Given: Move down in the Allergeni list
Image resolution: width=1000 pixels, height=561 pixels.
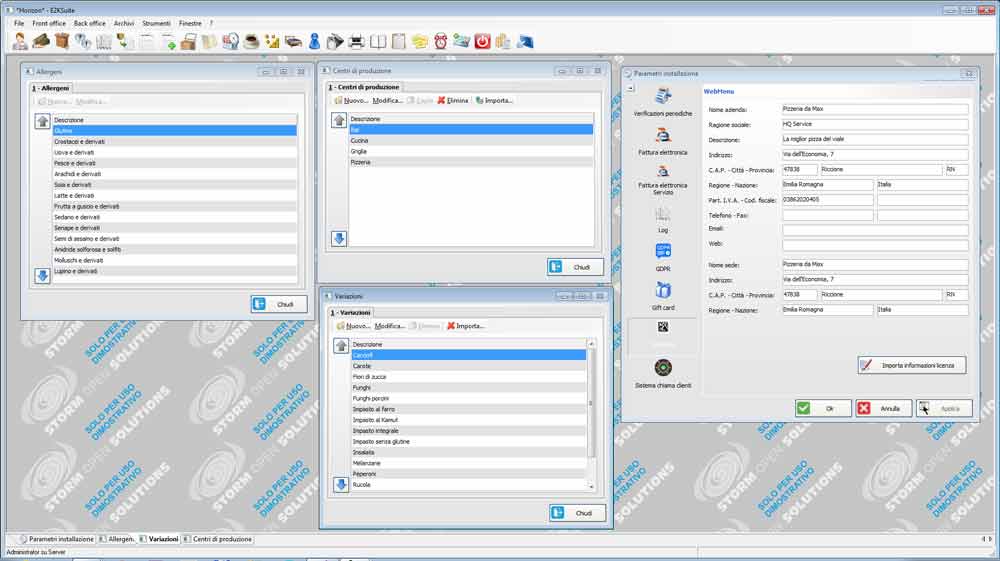Looking at the screenshot, I should (42, 276).
